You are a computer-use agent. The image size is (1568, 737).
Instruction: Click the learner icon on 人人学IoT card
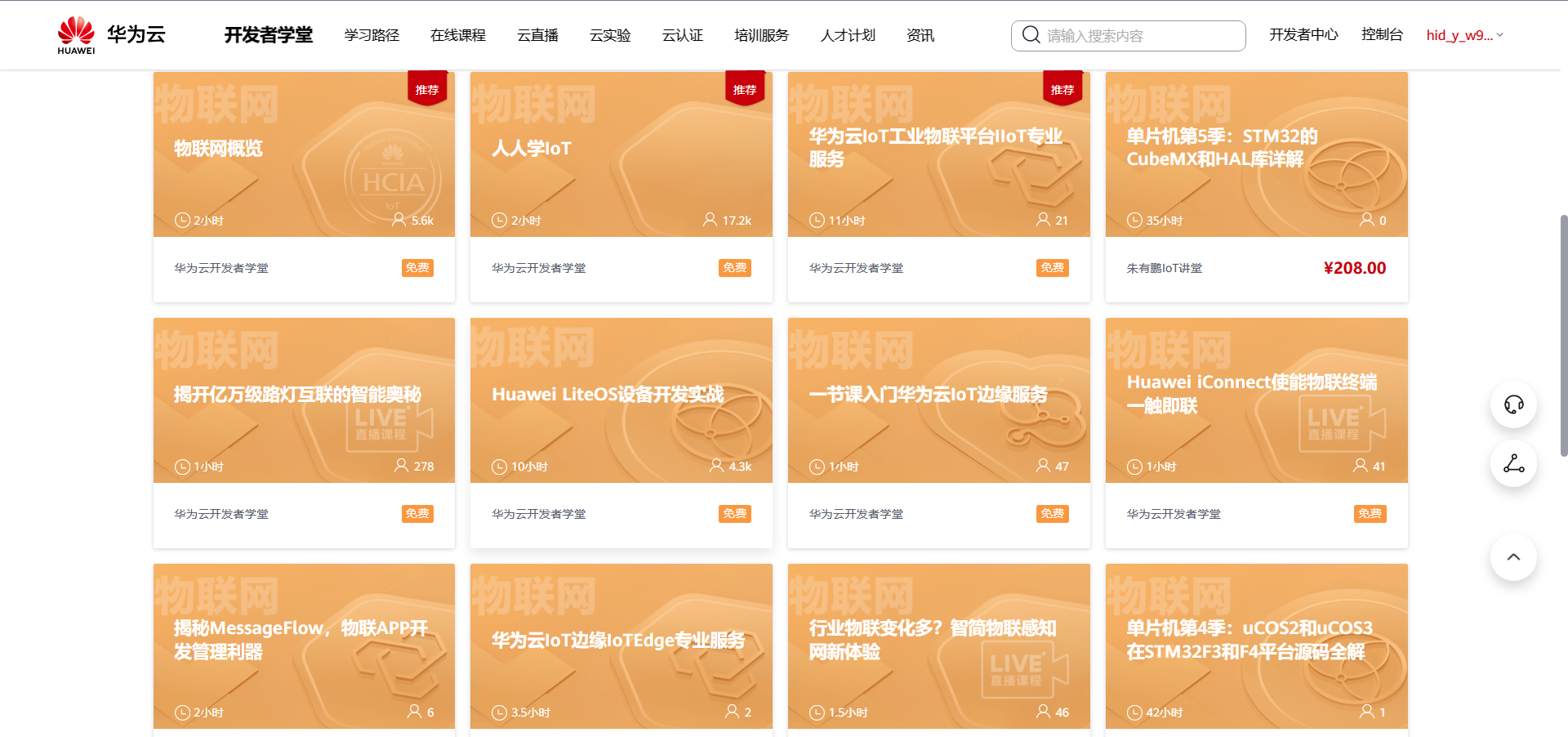pos(710,220)
